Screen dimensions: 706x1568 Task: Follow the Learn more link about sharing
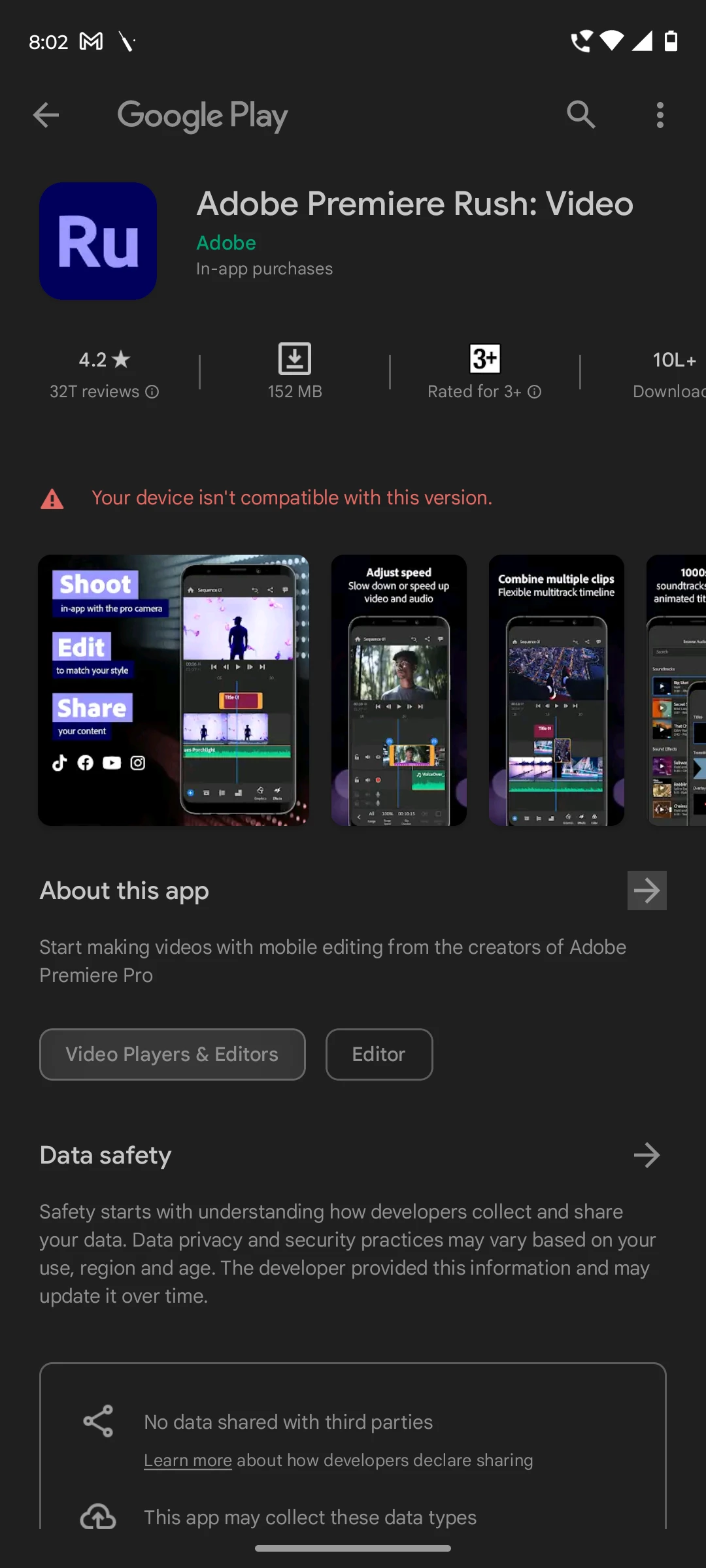188,1460
